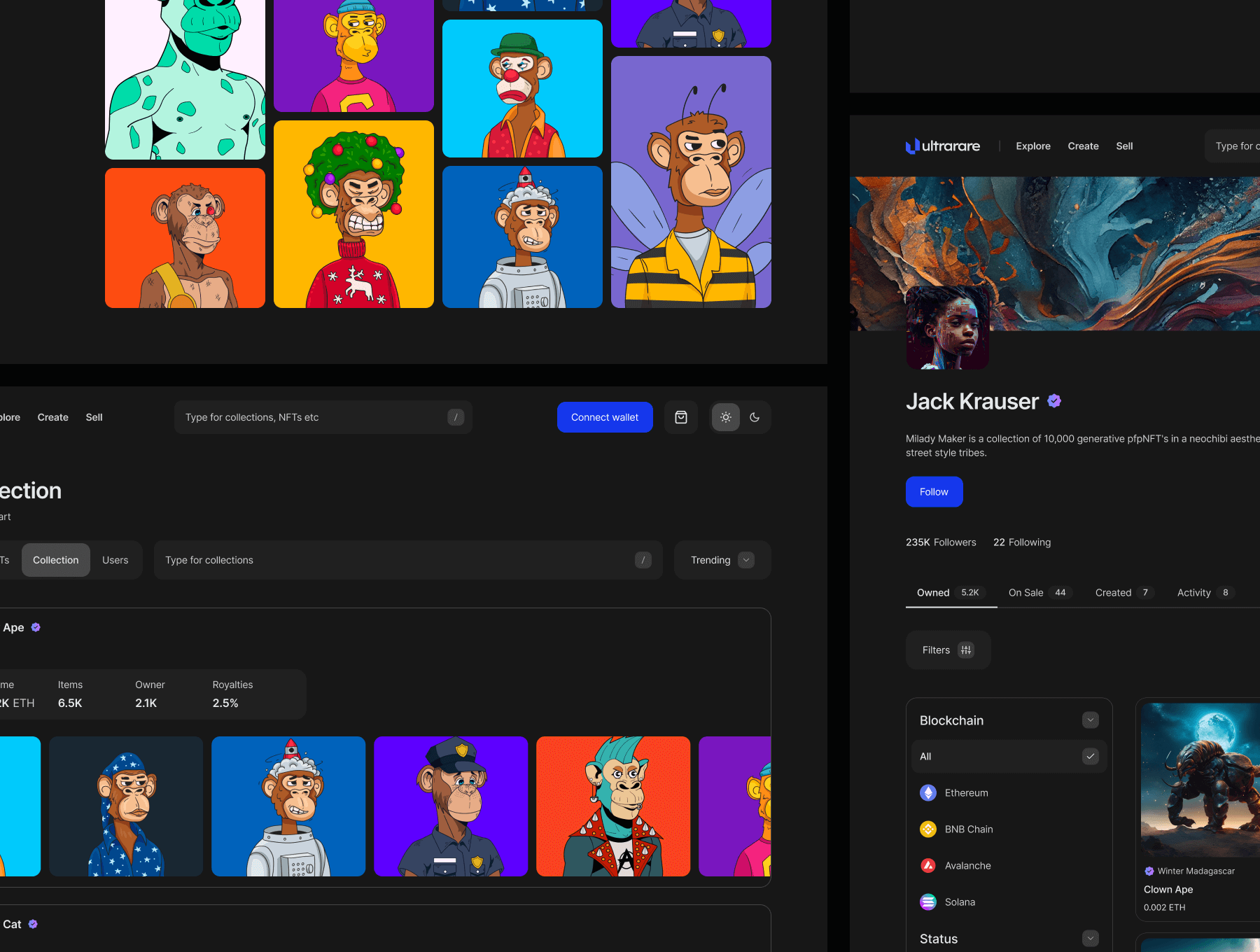
Task: Collapse the Blockchain filter section
Action: [1090, 720]
